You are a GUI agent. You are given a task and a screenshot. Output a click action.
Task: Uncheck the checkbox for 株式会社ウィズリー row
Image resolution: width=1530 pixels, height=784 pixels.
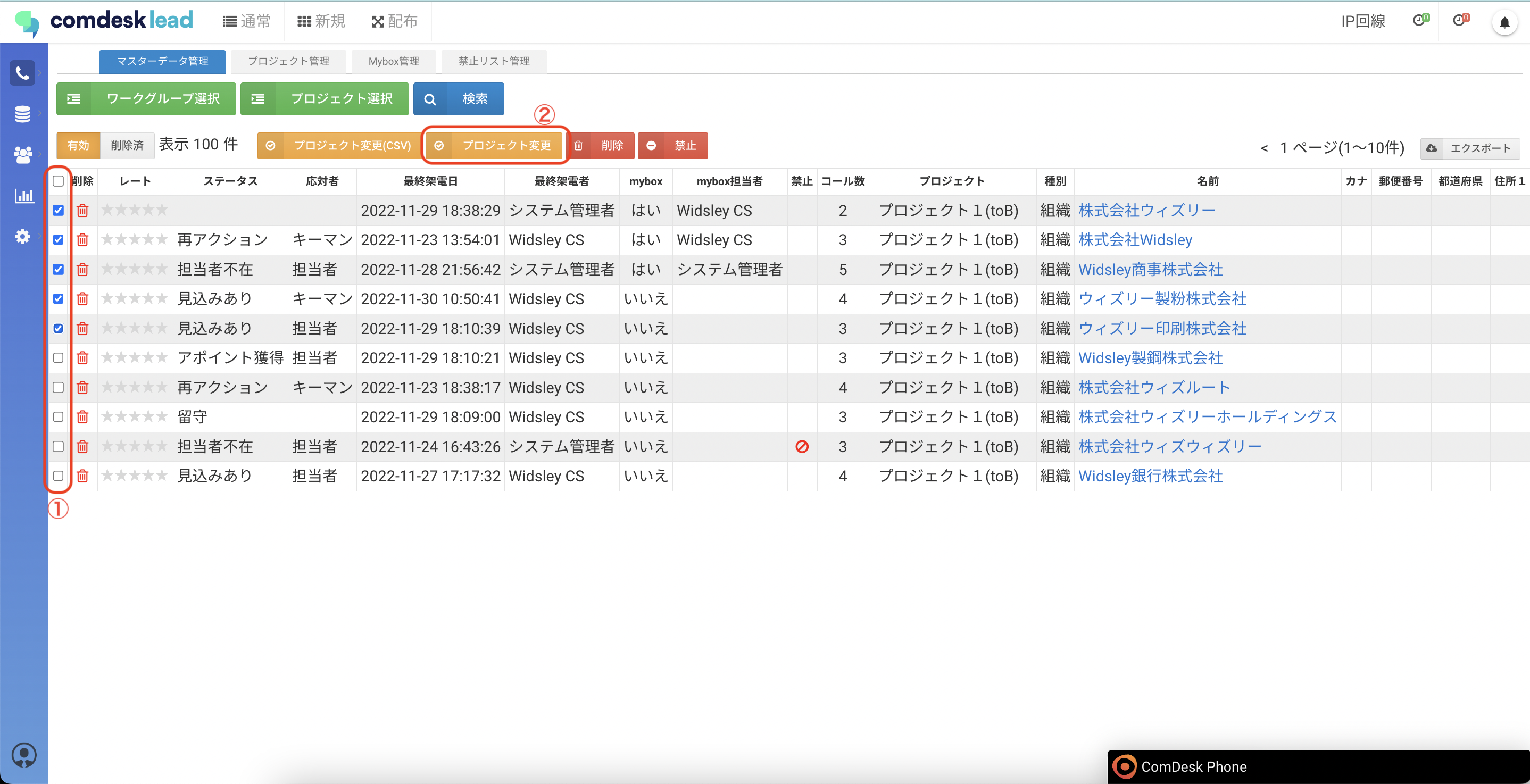(58, 210)
